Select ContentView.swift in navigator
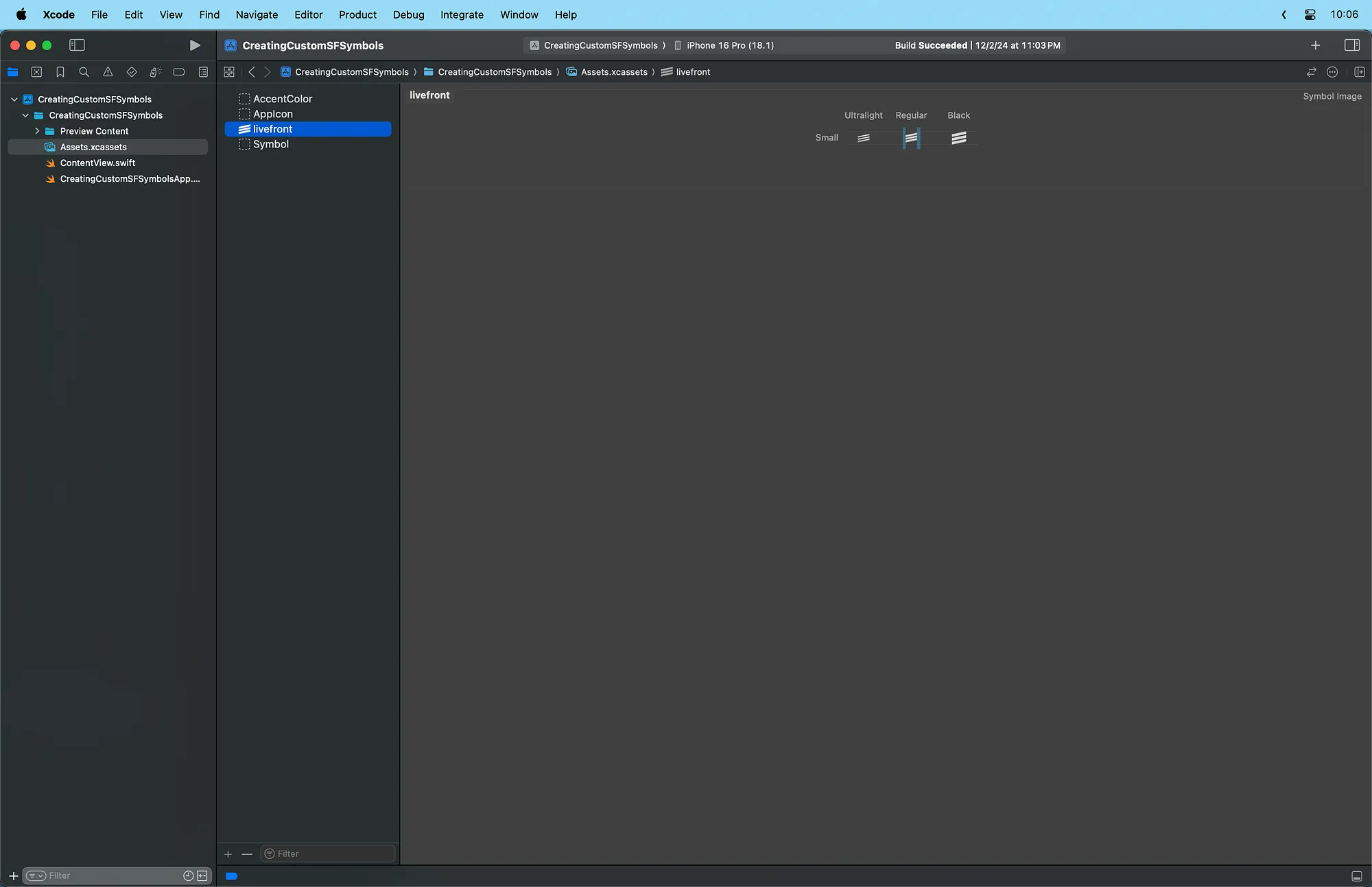1372x887 pixels. click(97, 162)
